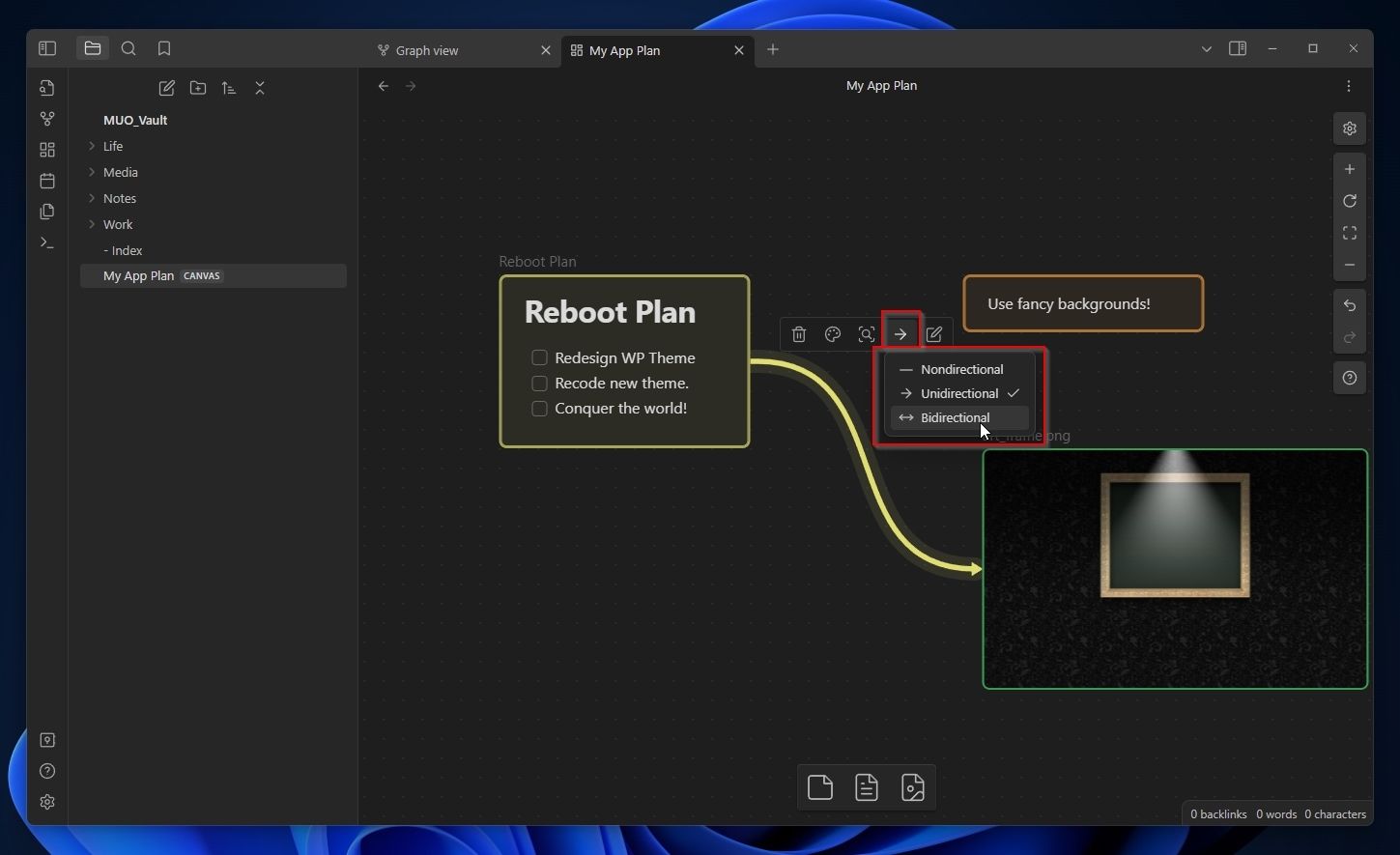The width and height of the screenshot is (1400, 855).
Task: Check the Conquer the world checkbox
Action: coord(540,408)
